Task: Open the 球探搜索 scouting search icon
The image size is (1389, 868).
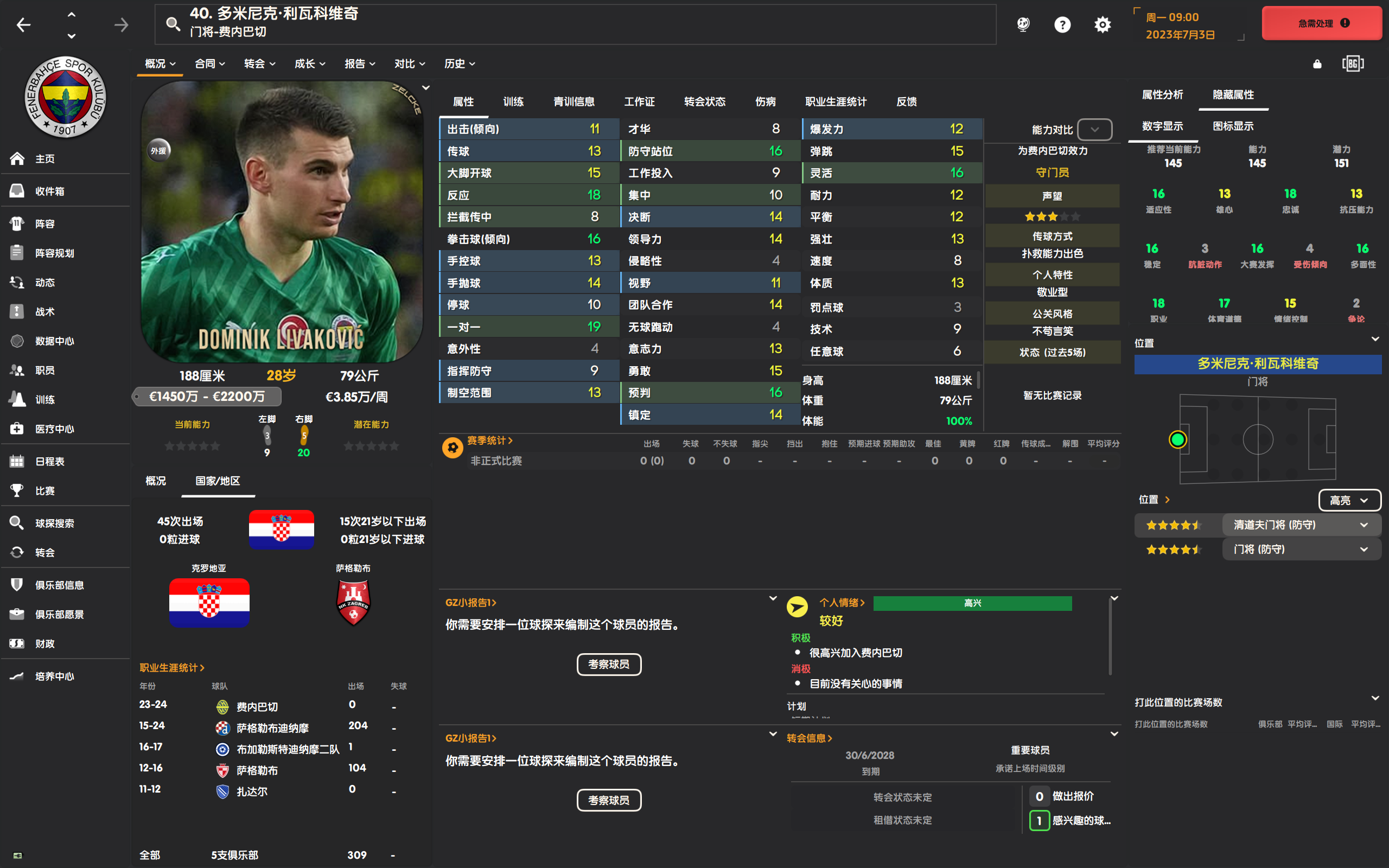Action: coord(17,523)
